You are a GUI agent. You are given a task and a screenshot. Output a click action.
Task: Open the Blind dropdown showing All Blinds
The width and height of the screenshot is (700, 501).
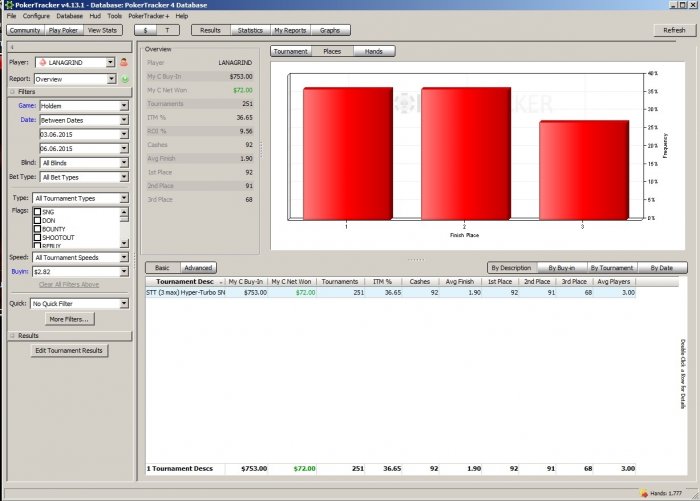(x=124, y=163)
